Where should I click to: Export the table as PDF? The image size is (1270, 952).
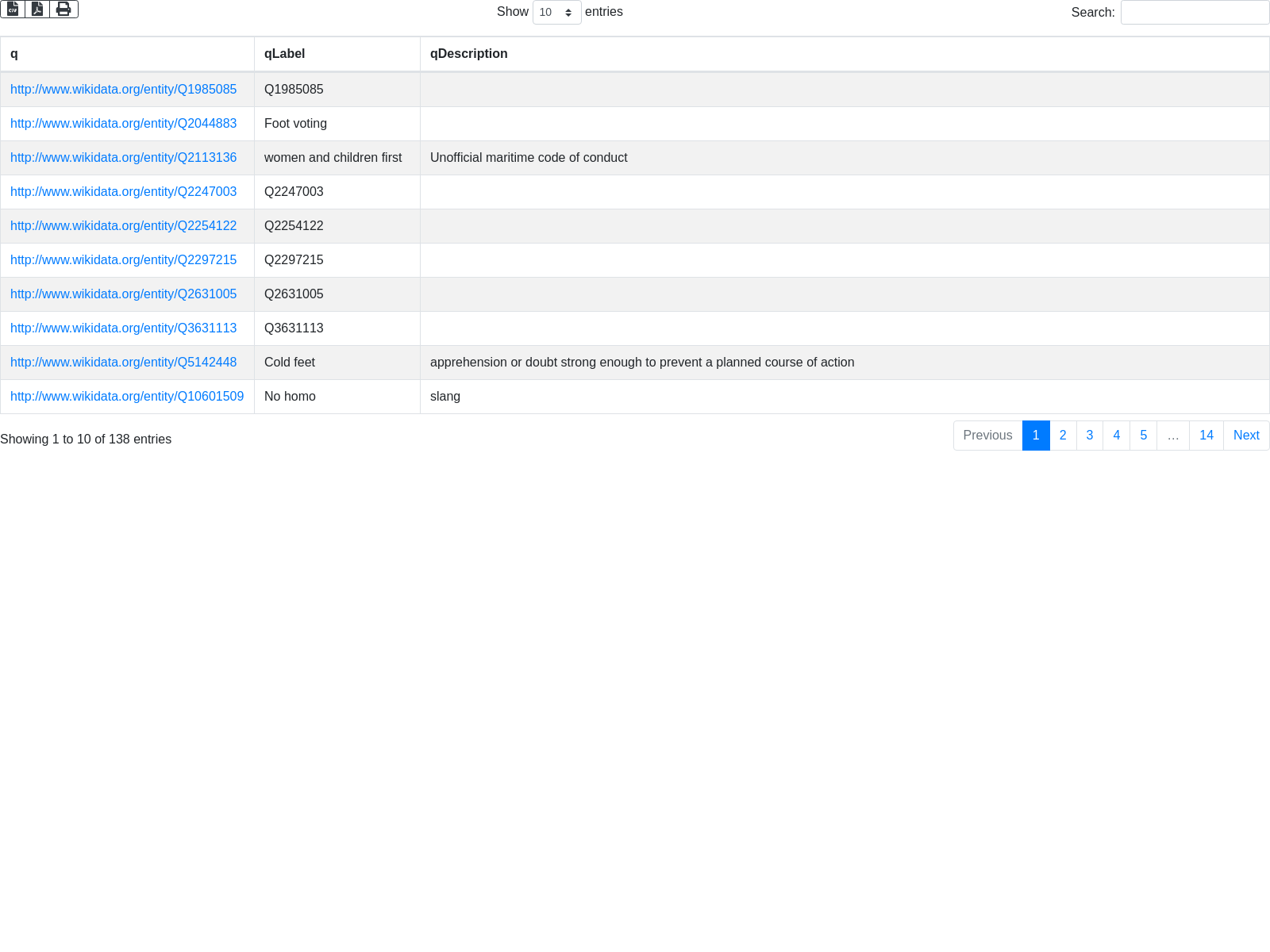37,9
